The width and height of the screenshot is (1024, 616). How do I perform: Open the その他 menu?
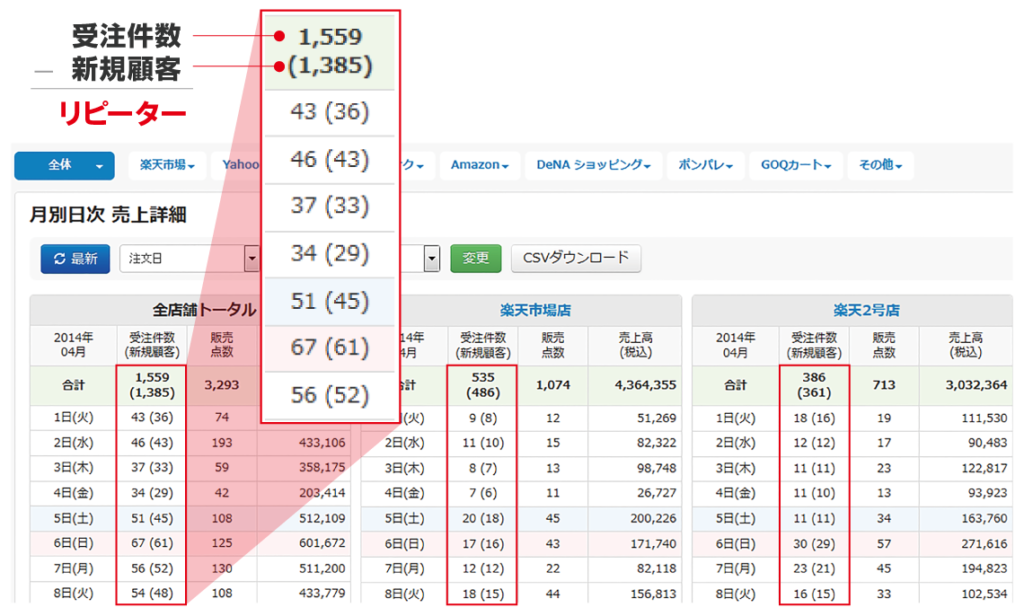point(880,165)
